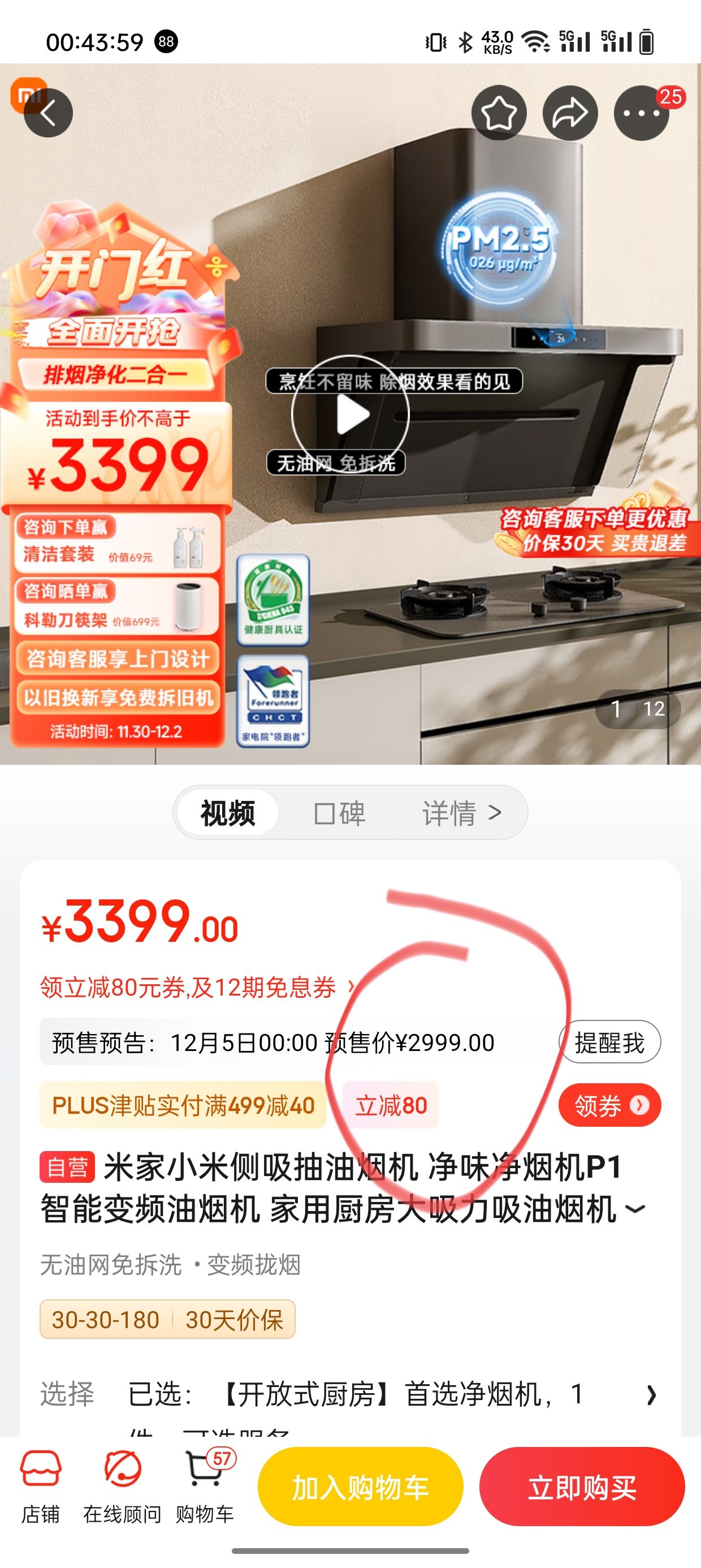Tap the 30天价保 guarantee tag

click(x=234, y=1320)
